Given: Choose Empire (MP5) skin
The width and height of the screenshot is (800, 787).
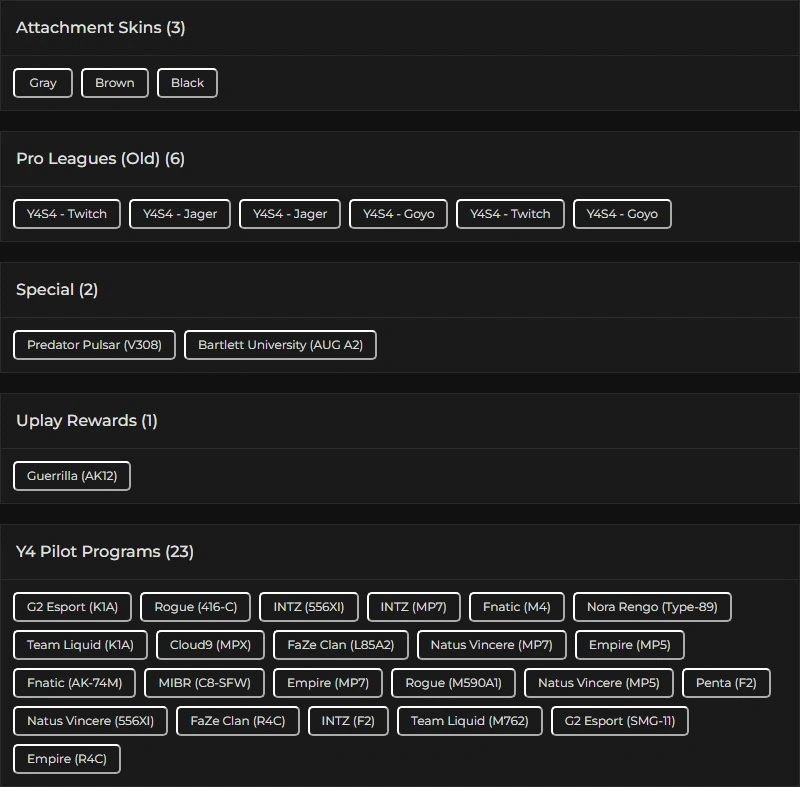Looking at the screenshot, I should tap(630, 645).
